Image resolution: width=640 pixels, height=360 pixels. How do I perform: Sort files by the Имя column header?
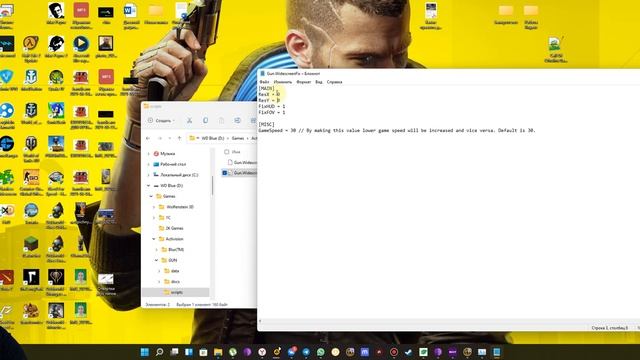click(236, 152)
